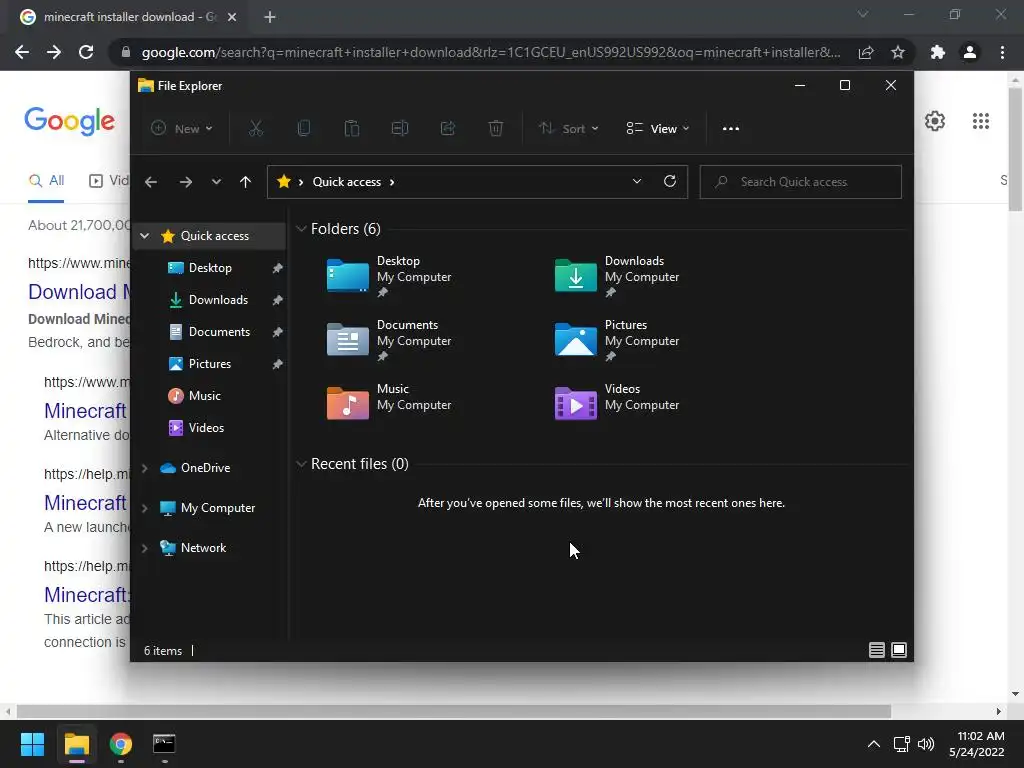Click File Explorer icon in taskbar

pyautogui.click(x=76, y=744)
